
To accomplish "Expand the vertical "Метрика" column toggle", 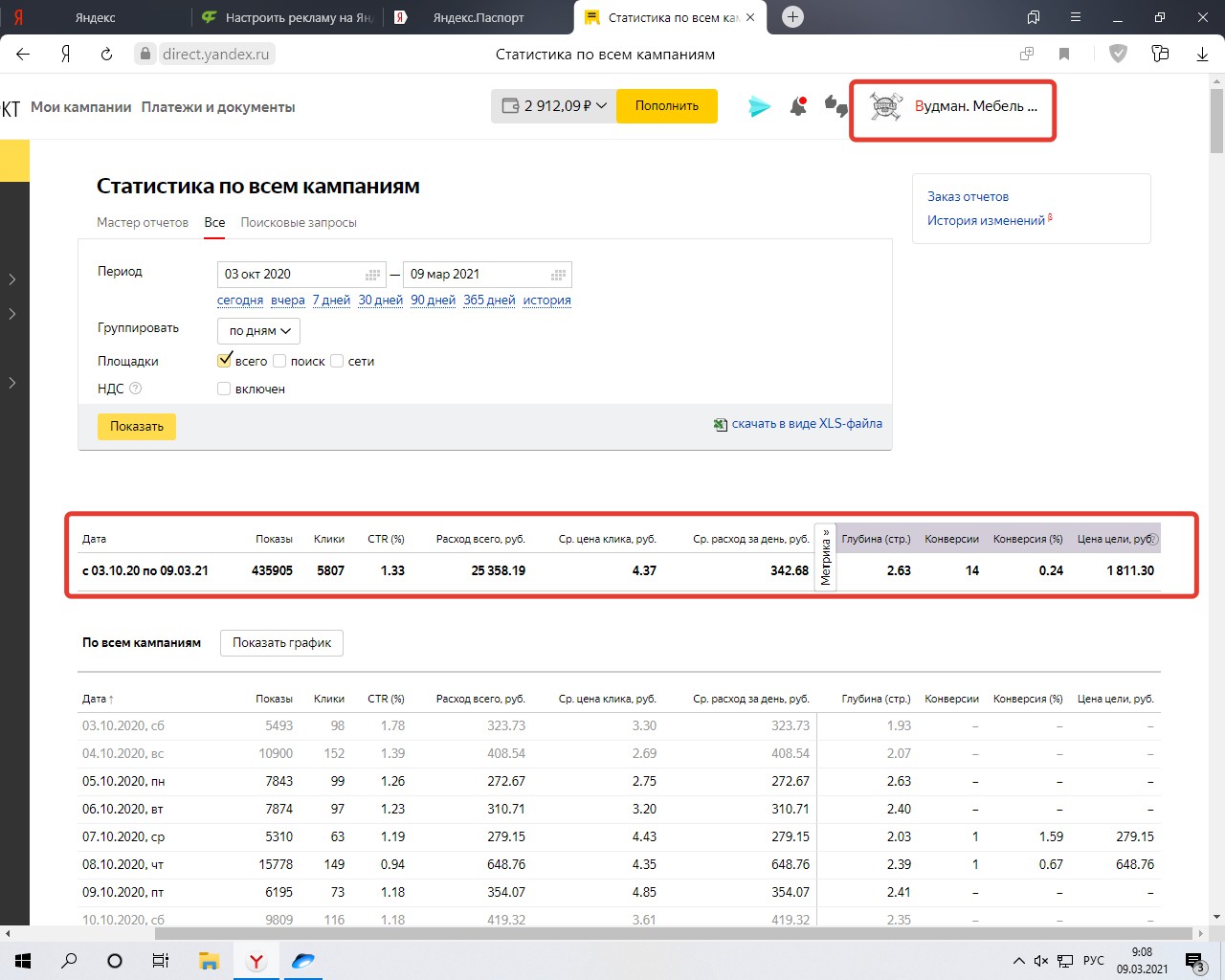I will tap(825, 558).
